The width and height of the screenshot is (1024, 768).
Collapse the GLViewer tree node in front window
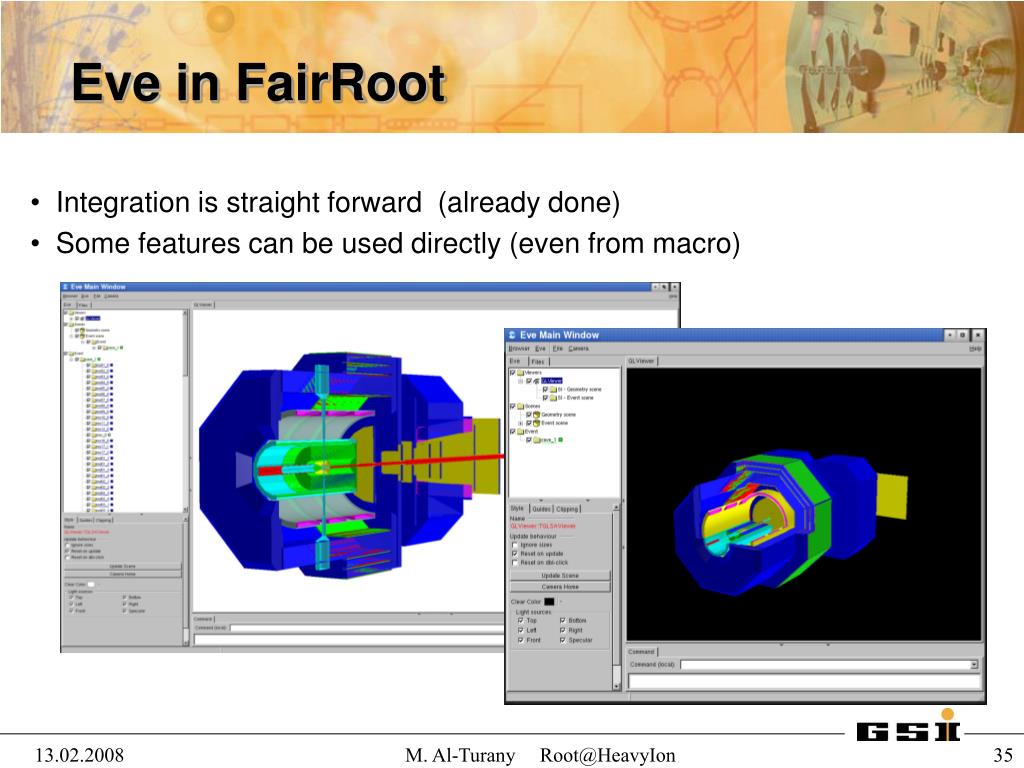click(520, 381)
